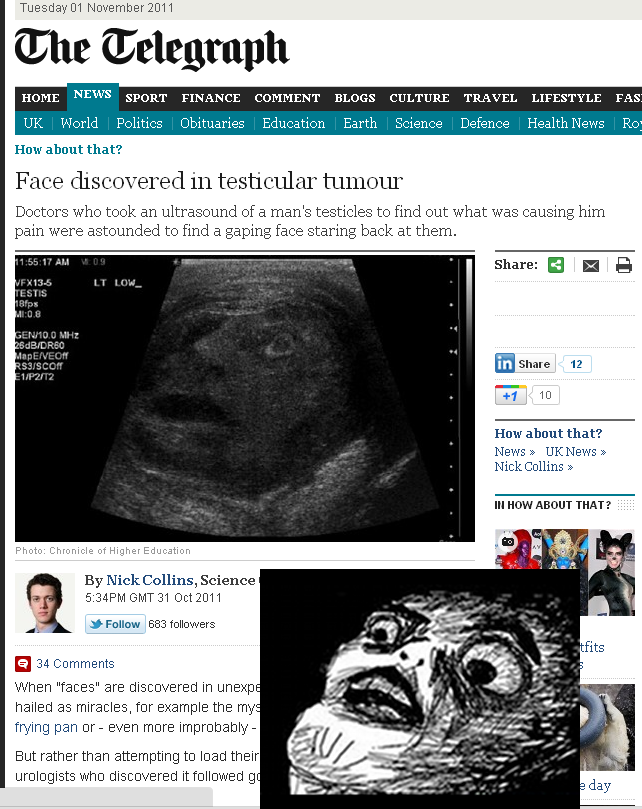Open the costume photos thumbnail in sidebar
This screenshot has width=642, height=809.
565,572
